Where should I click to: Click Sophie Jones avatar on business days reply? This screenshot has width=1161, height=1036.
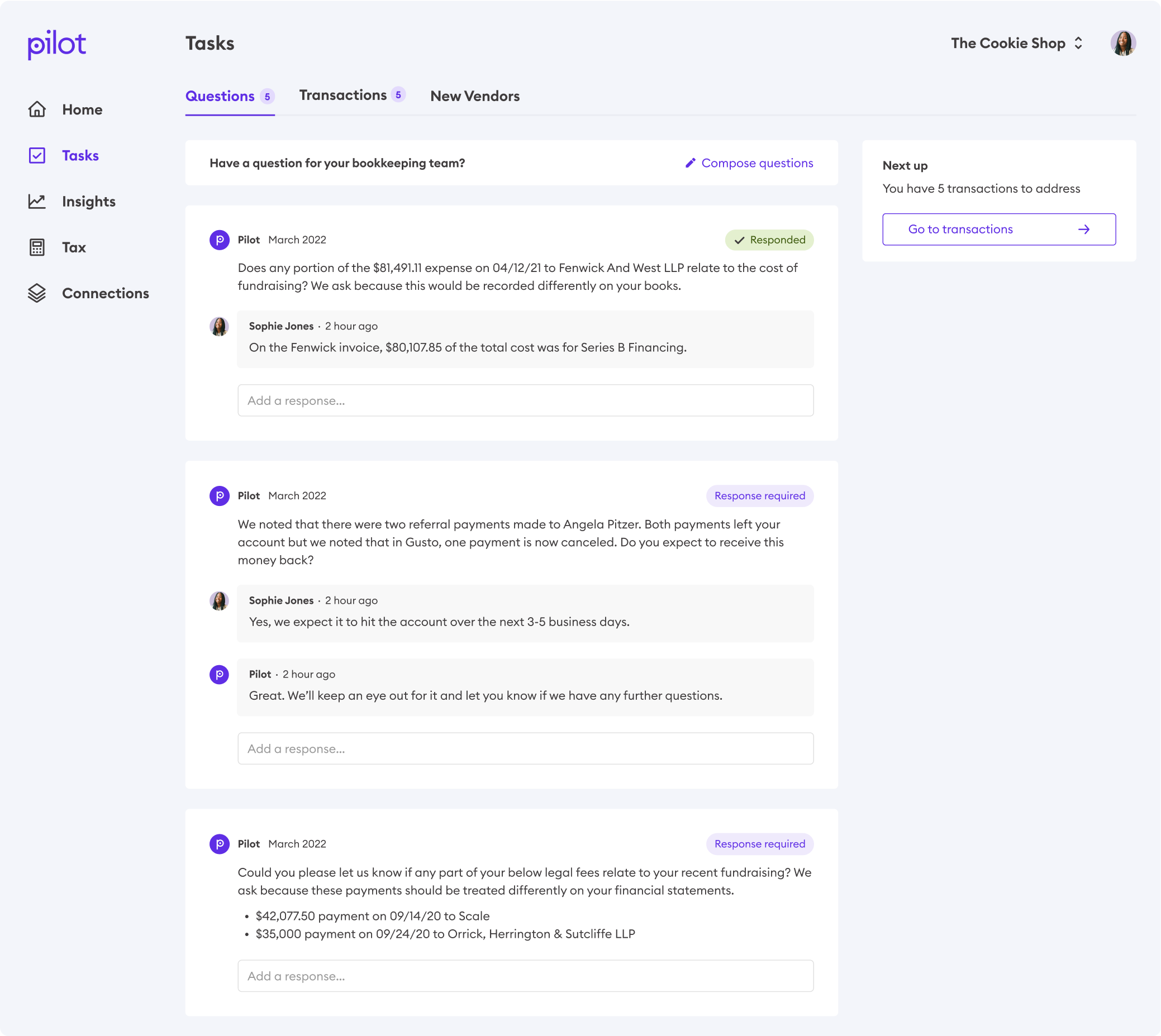click(x=219, y=601)
